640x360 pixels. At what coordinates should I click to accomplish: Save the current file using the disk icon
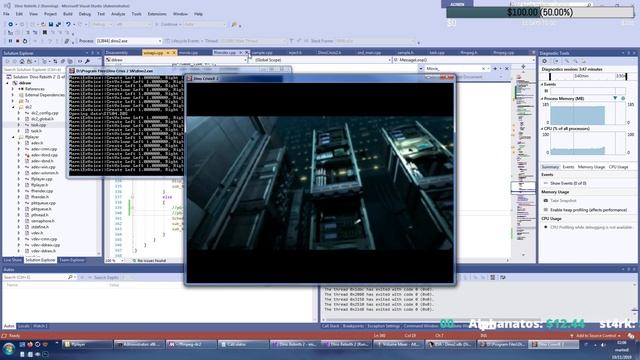(x=51, y=24)
